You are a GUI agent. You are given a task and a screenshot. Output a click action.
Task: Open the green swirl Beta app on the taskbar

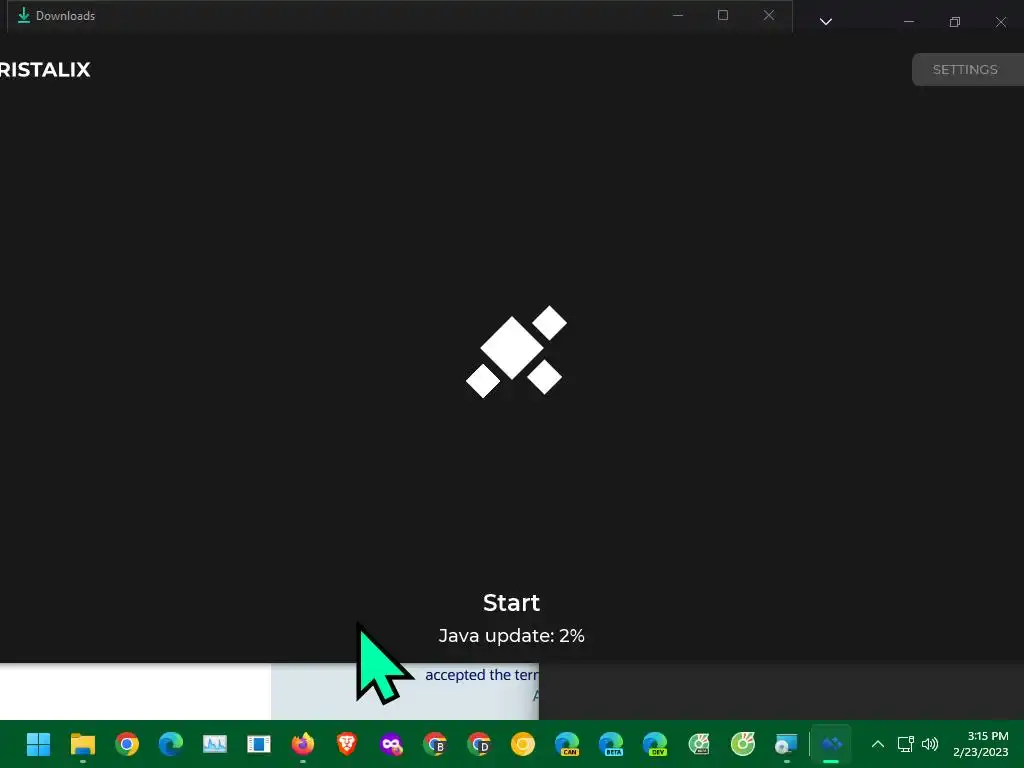point(699,744)
